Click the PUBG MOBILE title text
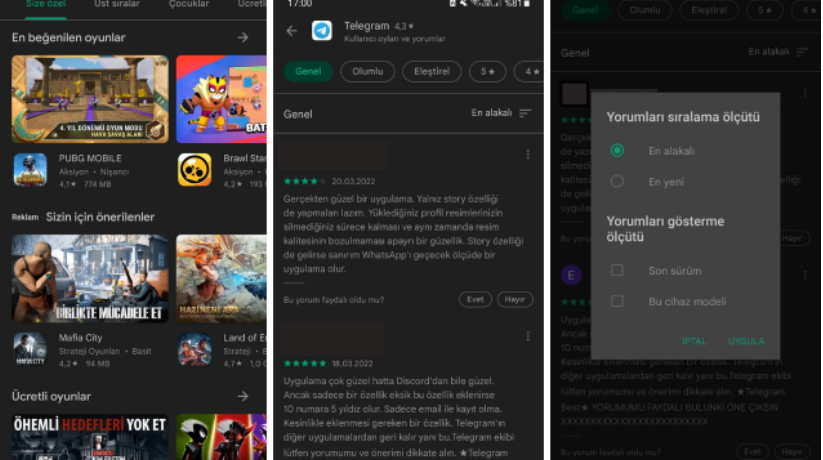Image resolution: width=823 pixels, height=460 pixels. (x=90, y=158)
